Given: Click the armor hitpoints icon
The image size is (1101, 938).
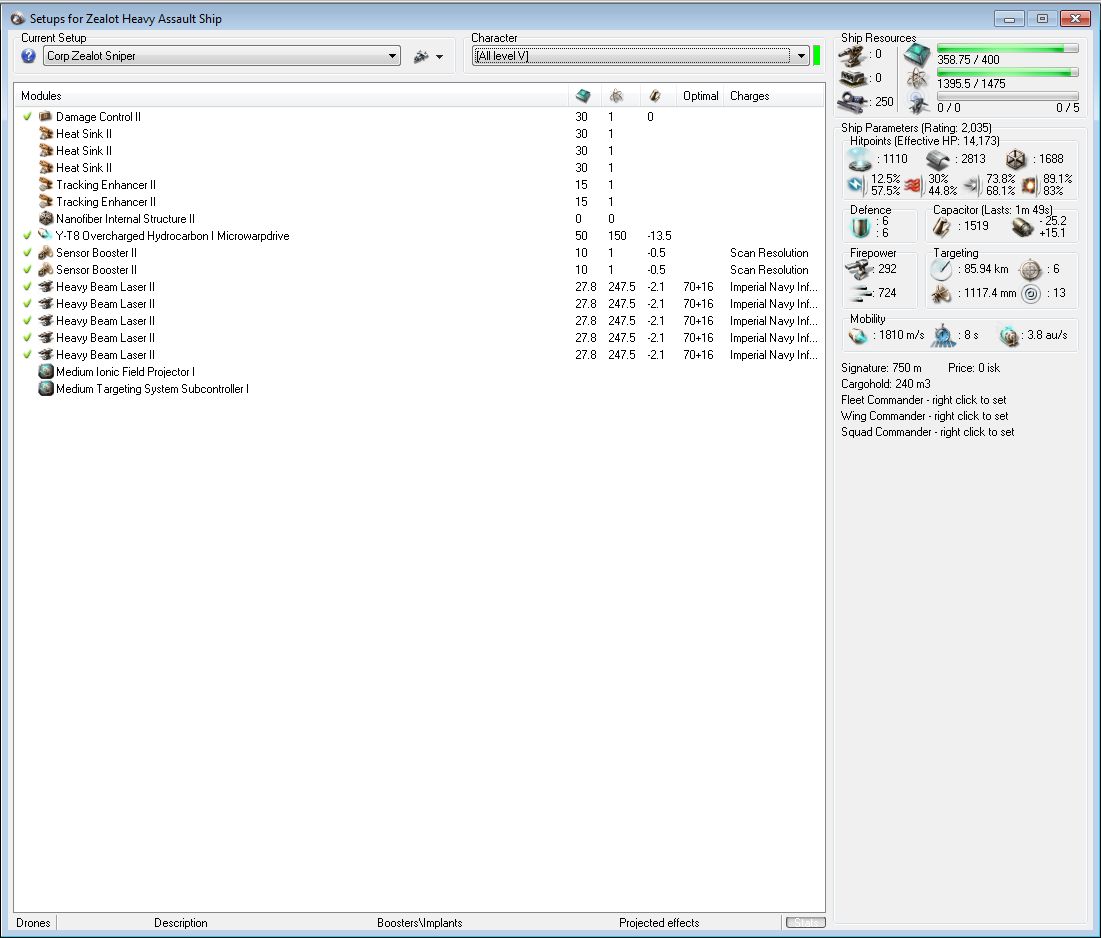Looking at the screenshot, I should 938,159.
